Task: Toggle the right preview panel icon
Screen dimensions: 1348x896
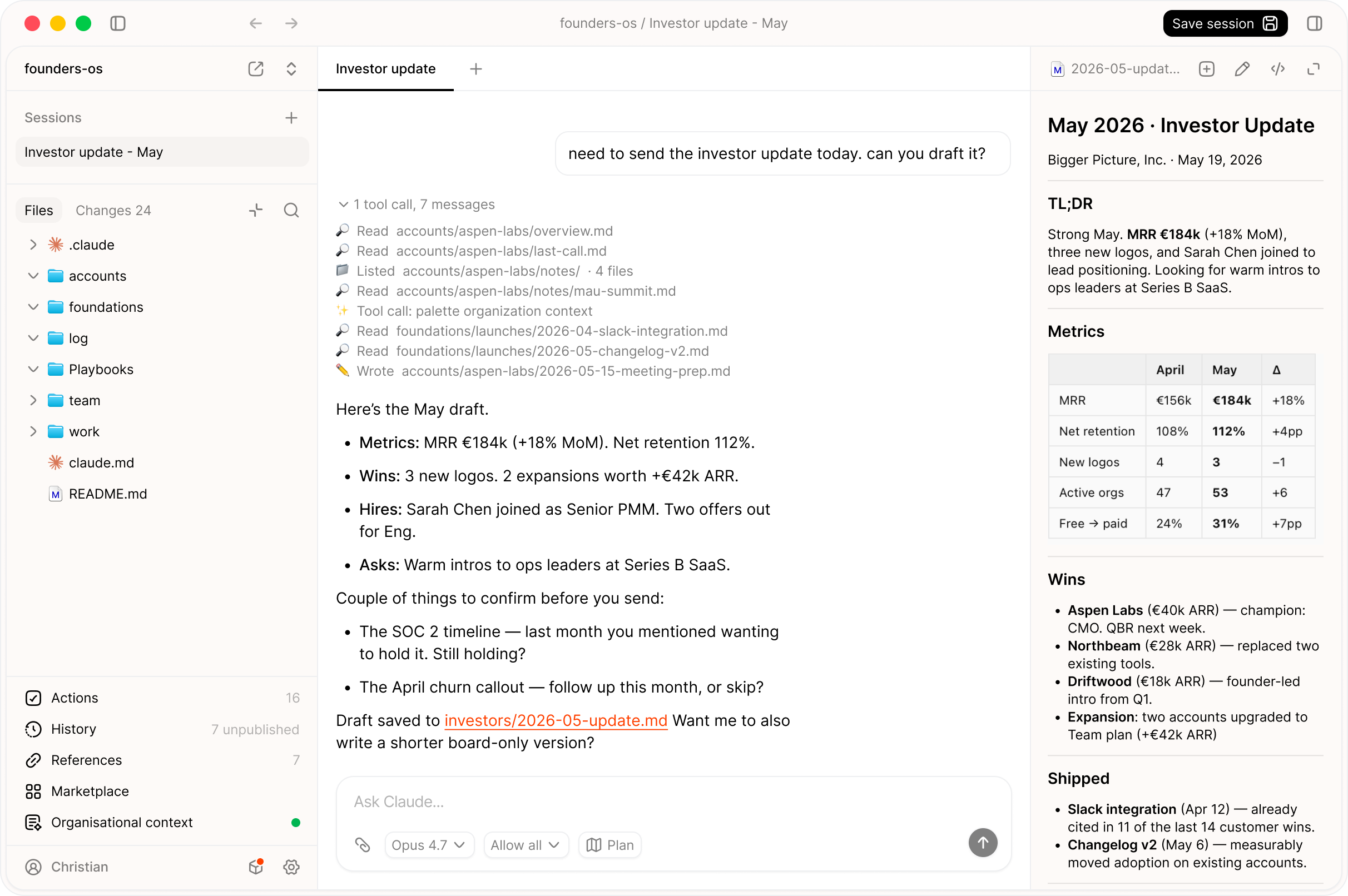Action: [x=1314, y=23]
